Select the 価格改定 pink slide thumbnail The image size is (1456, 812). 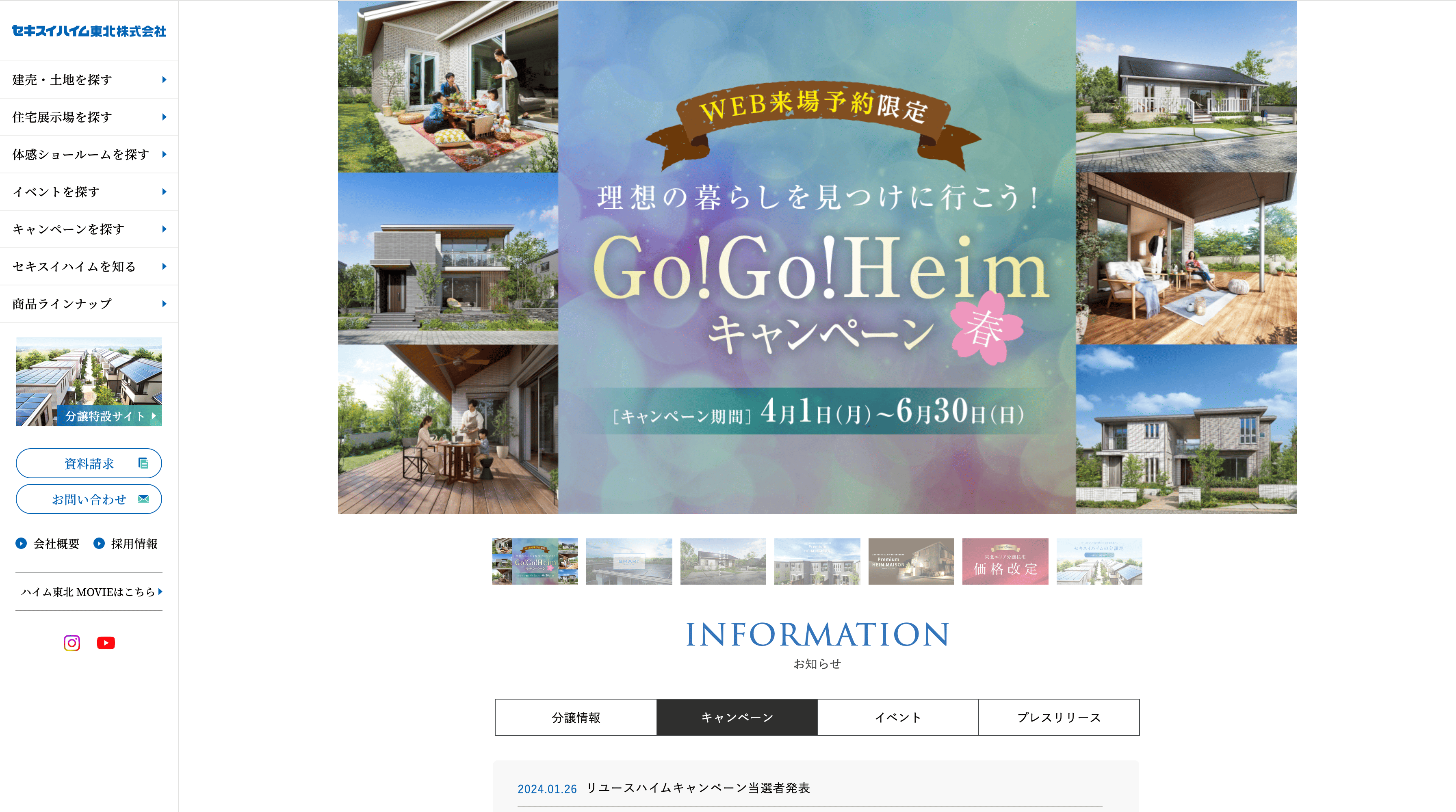[1005, 561]
